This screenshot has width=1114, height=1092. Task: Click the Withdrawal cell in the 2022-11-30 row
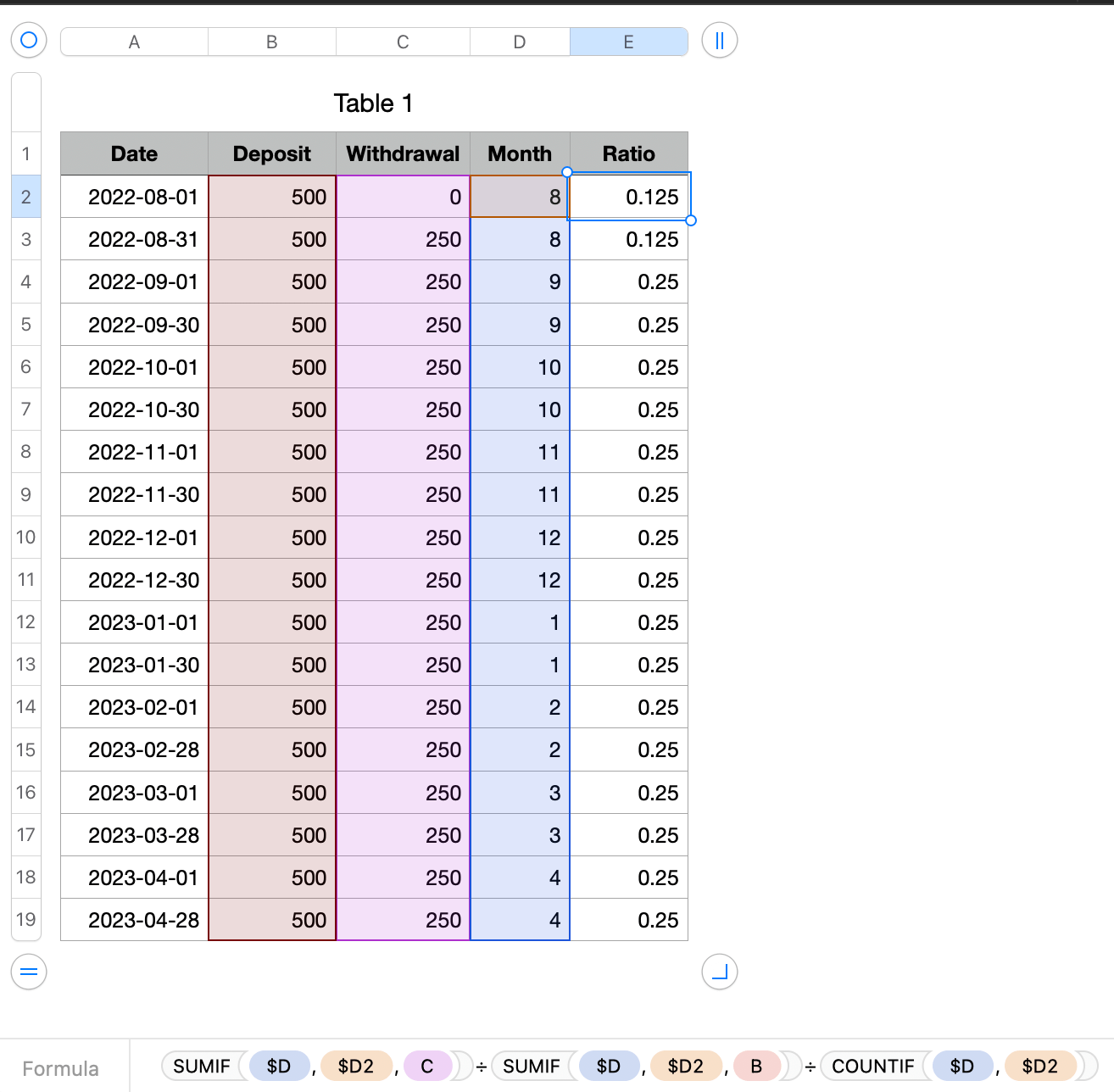403,494
